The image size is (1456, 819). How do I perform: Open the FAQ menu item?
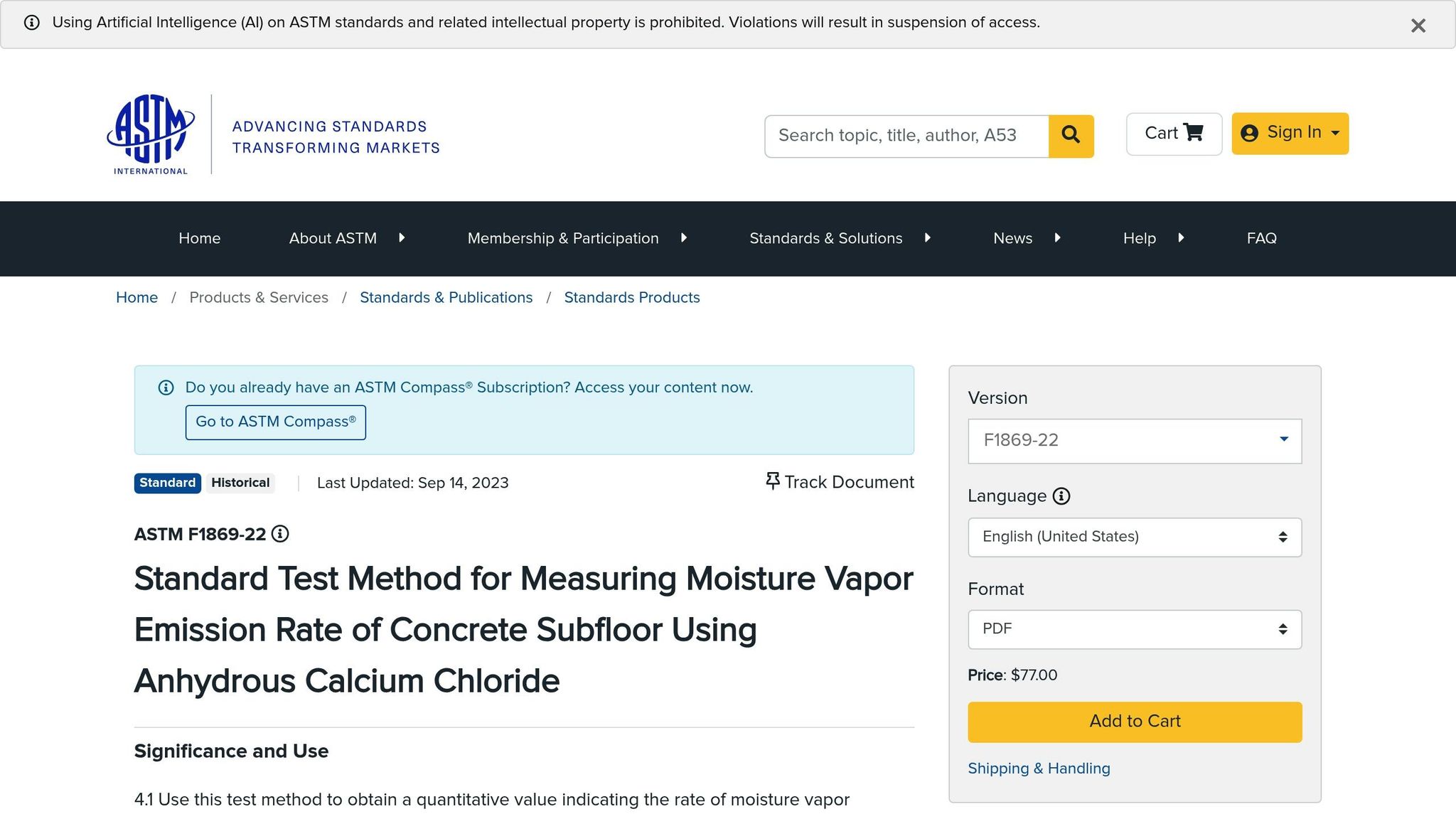[1261, 238]
